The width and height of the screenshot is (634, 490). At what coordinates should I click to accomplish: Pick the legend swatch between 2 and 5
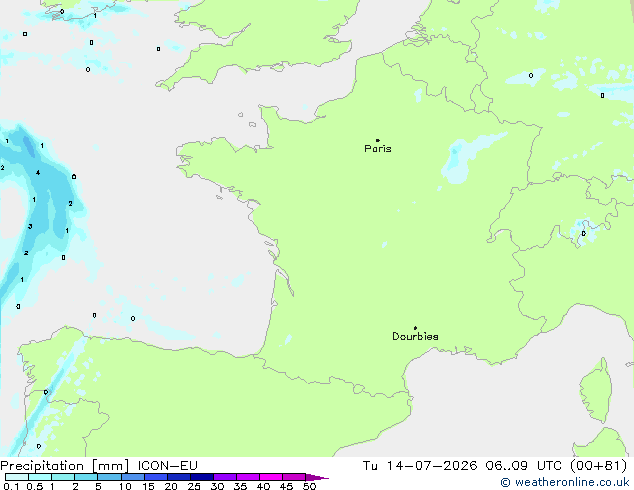pos(86,477)
